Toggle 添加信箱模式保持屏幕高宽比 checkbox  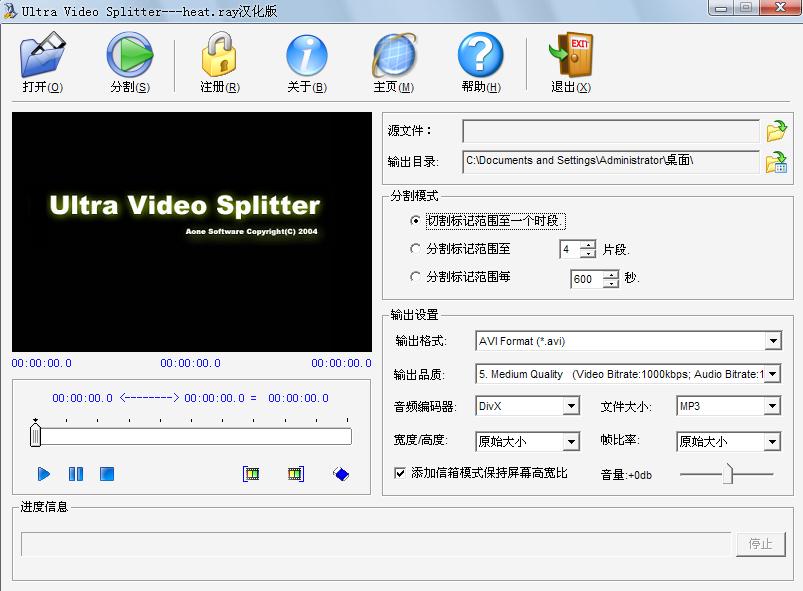click(x=399, y=473)
